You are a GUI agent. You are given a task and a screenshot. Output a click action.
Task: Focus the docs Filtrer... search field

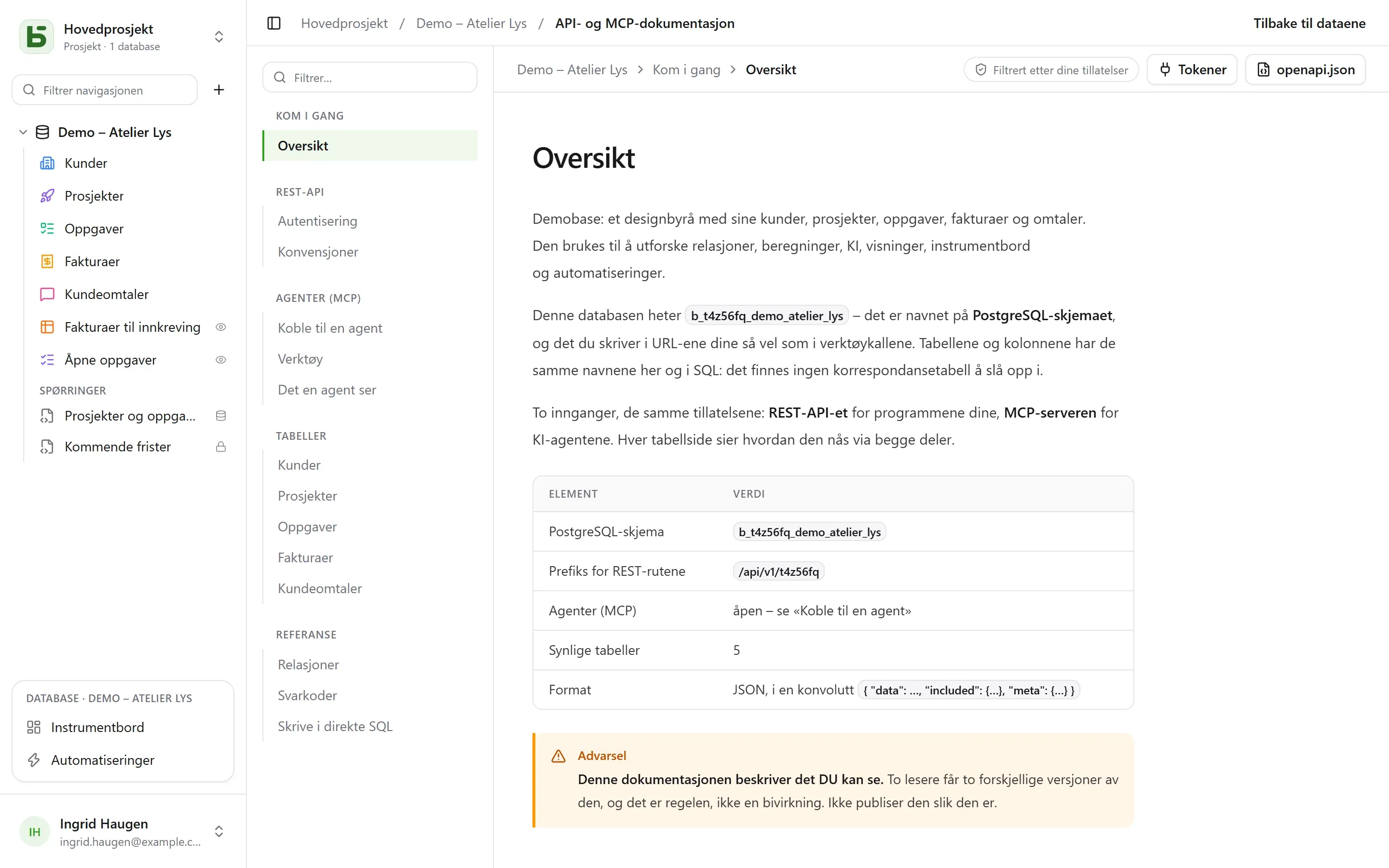click(x=369, y=77)
